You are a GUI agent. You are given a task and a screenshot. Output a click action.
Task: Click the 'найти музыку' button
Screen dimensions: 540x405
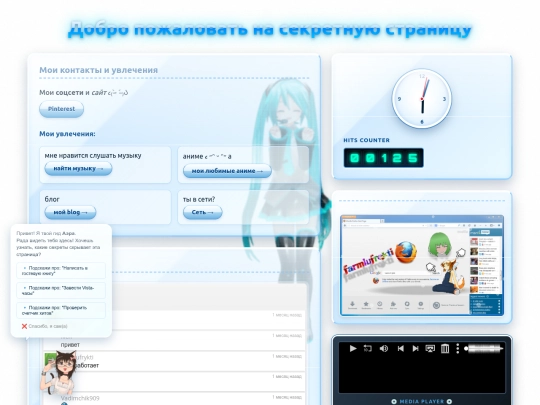pyautogui.click(x=78, y=169)
